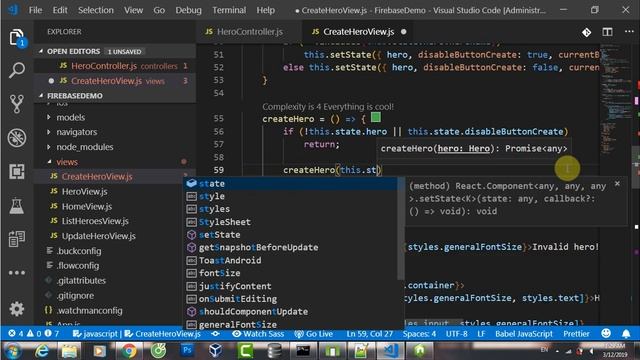
Task: Select the 'ToastAndroid' autocomplete suggestion
Action: 291,260
